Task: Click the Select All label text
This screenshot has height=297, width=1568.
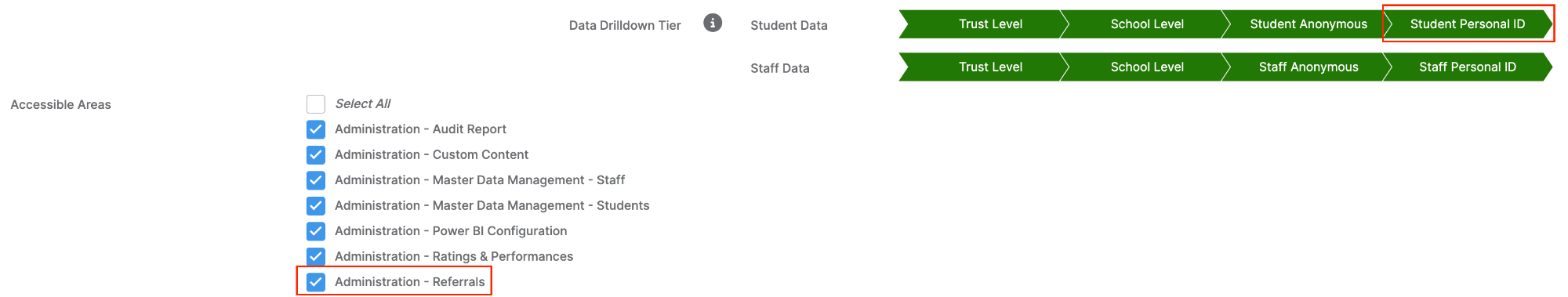Action: [x=362, y=103]
